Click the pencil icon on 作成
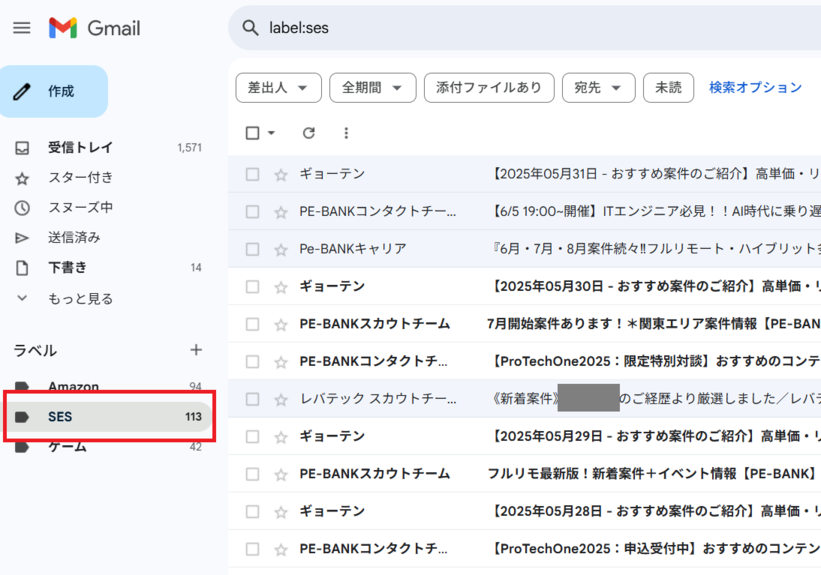 coord(21,92)
